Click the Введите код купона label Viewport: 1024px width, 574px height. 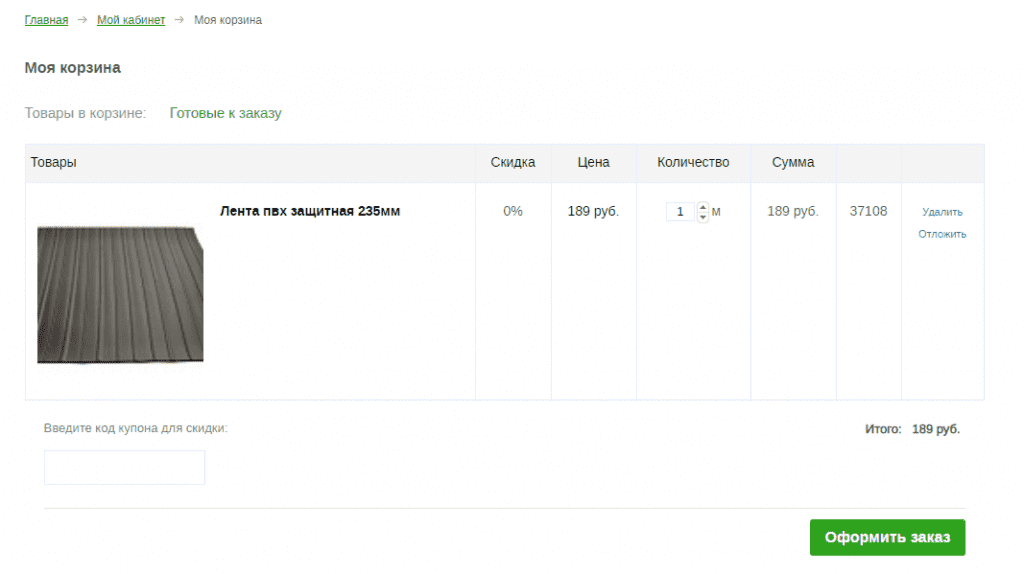click(136, 428)
